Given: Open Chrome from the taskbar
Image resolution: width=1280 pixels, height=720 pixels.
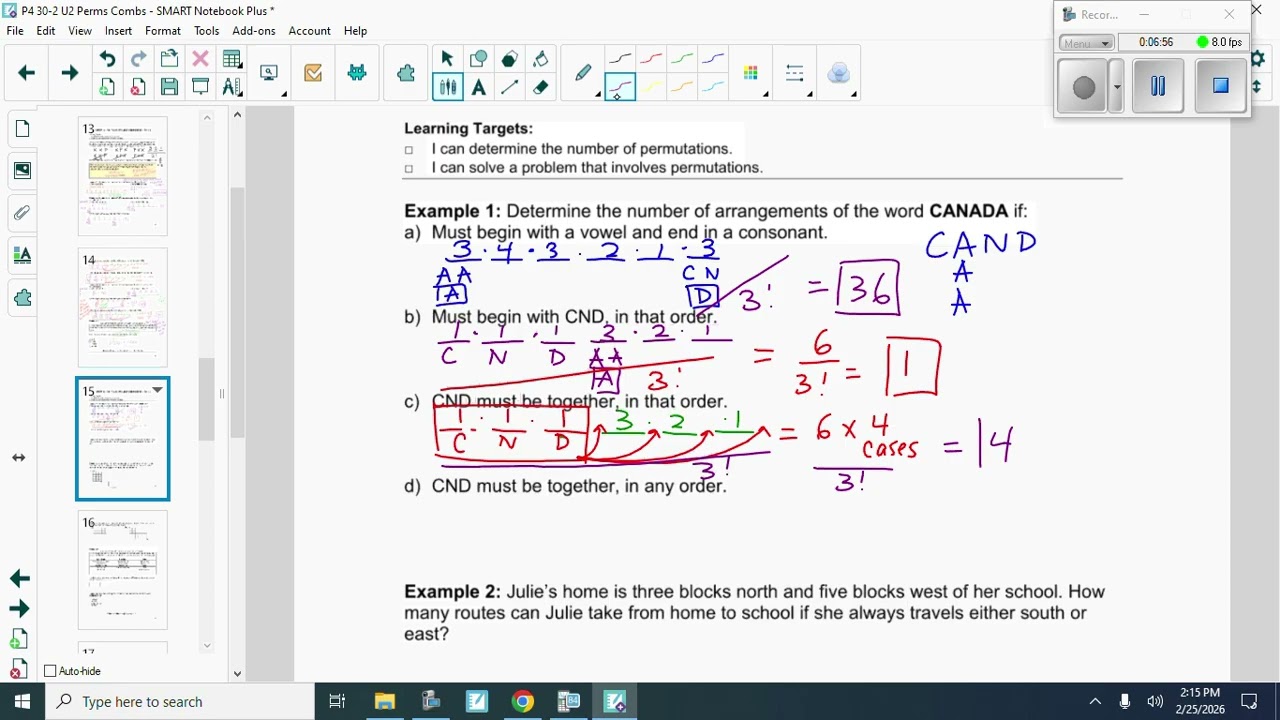Looking at the screenshot, I should (523, 701).
